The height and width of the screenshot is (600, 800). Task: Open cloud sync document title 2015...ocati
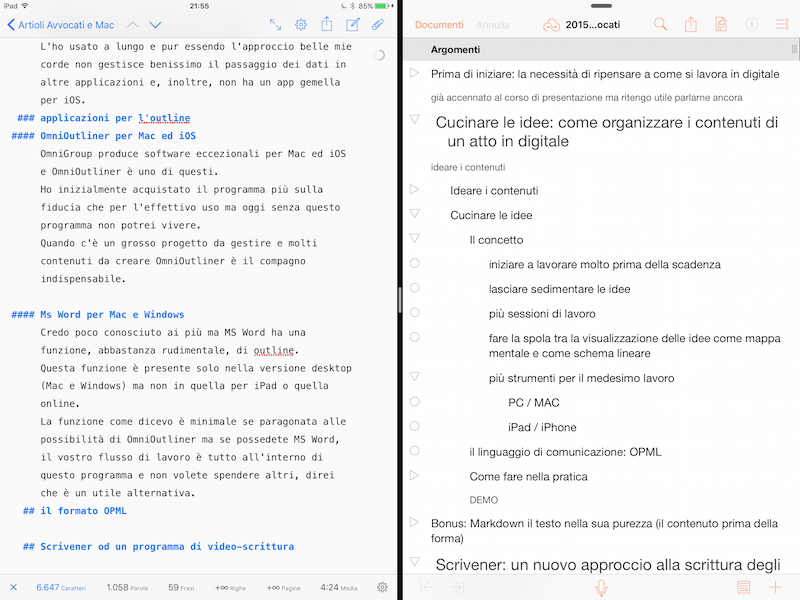click(x=582, y=25)
